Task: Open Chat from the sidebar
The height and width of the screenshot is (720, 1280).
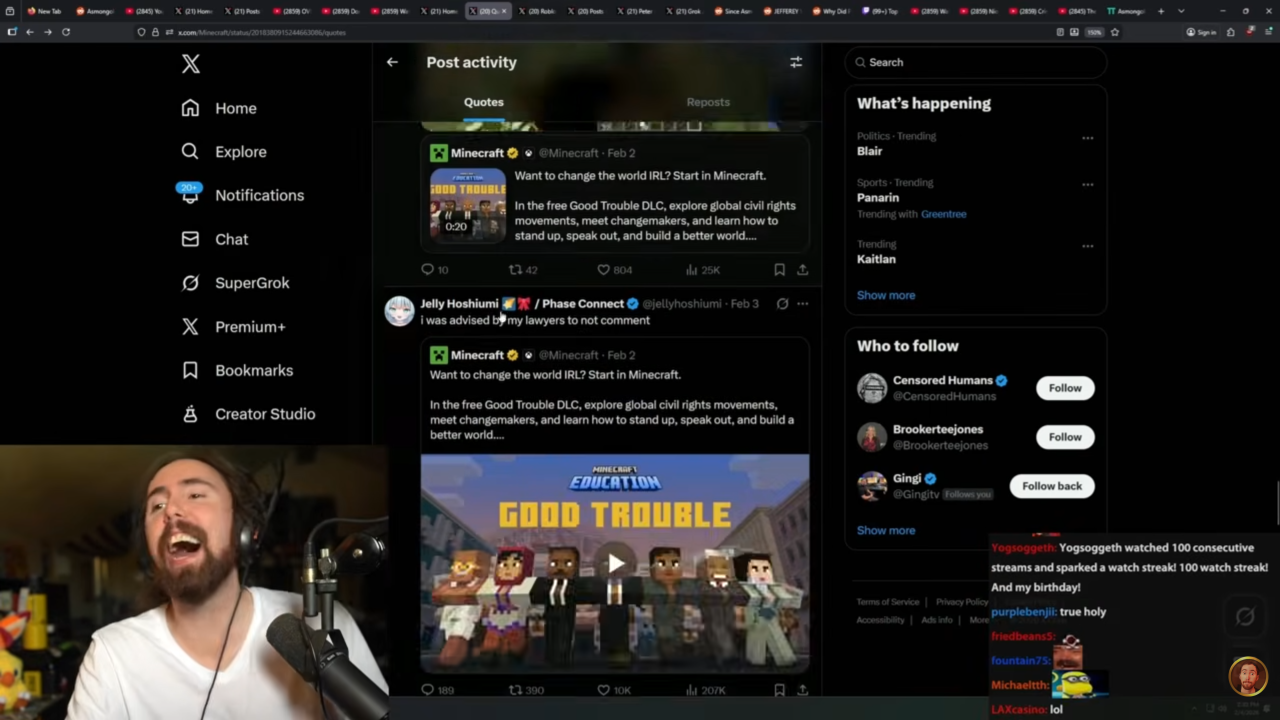Action: point(214,239)
